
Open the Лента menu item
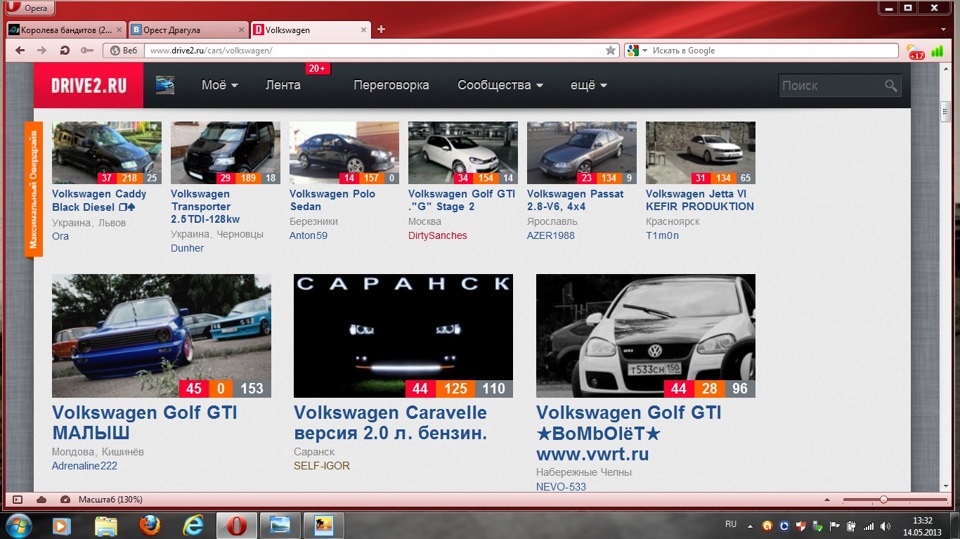(283, 85)
